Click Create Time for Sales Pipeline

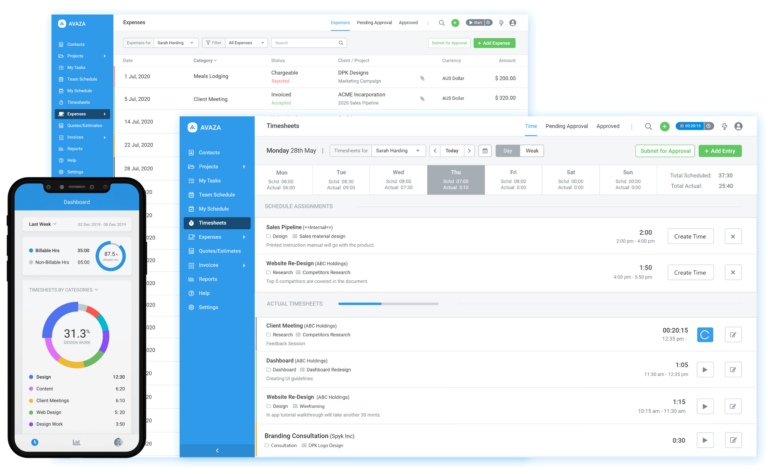(690, 237)
